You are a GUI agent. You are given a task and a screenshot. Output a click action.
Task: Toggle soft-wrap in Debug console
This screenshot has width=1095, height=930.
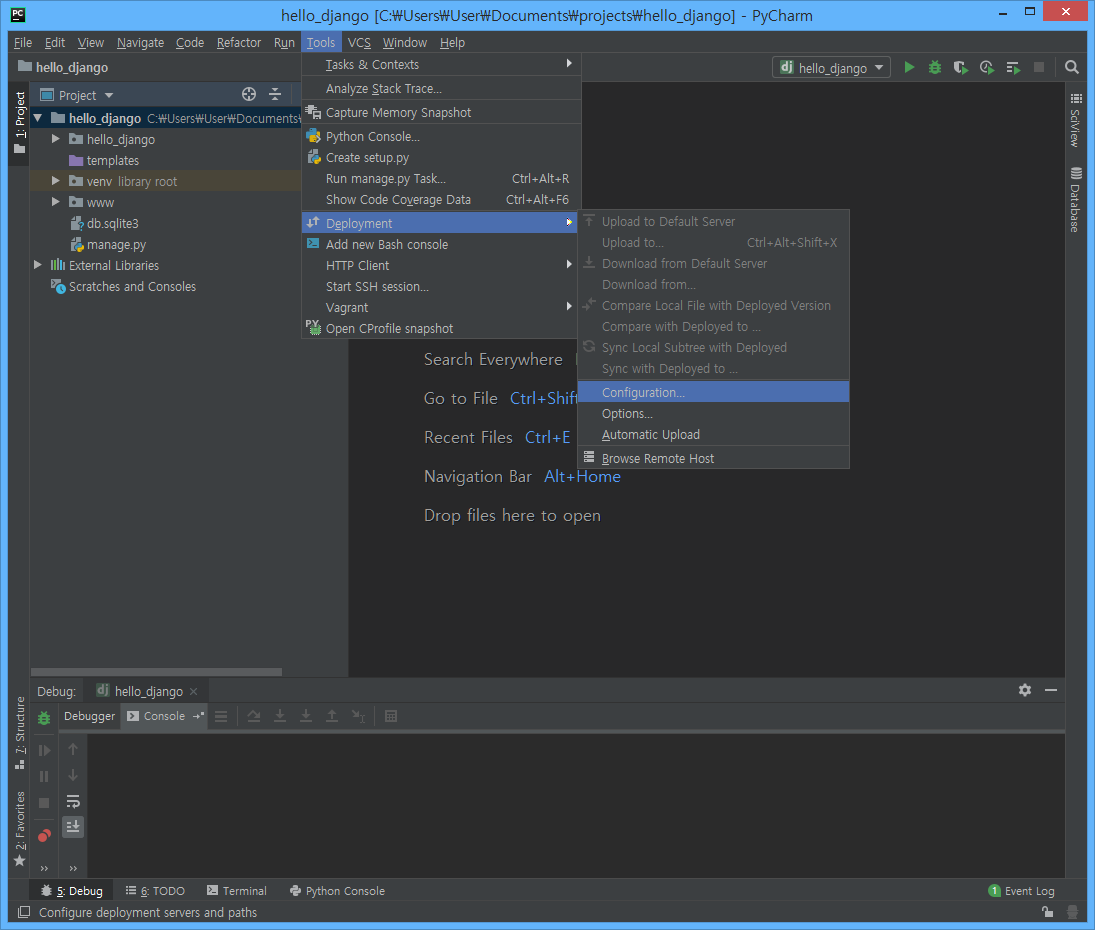pyautogui.click(x=73, y=802)
